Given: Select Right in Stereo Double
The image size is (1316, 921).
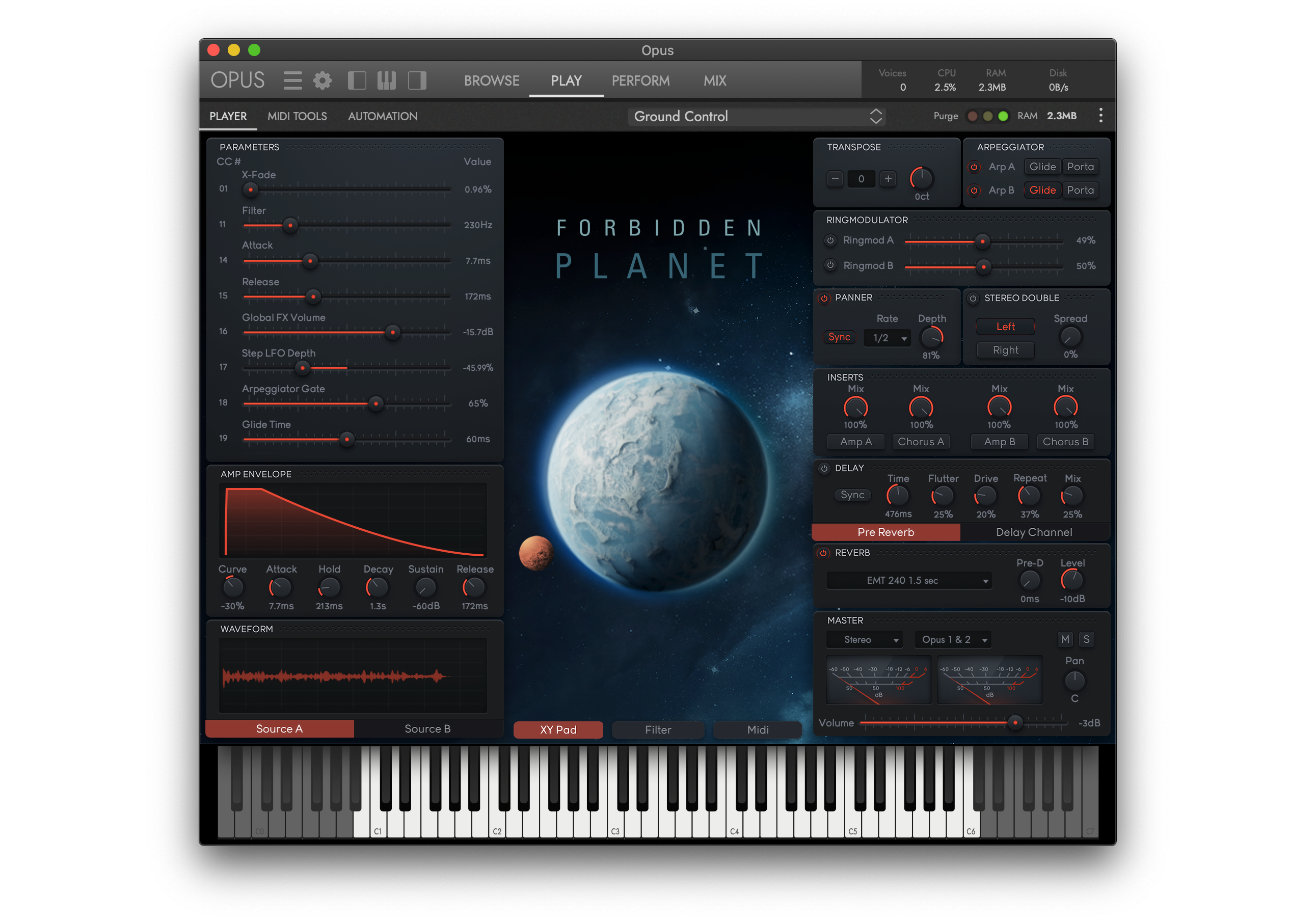Looking at the screenshot, I should [1005, 350].
